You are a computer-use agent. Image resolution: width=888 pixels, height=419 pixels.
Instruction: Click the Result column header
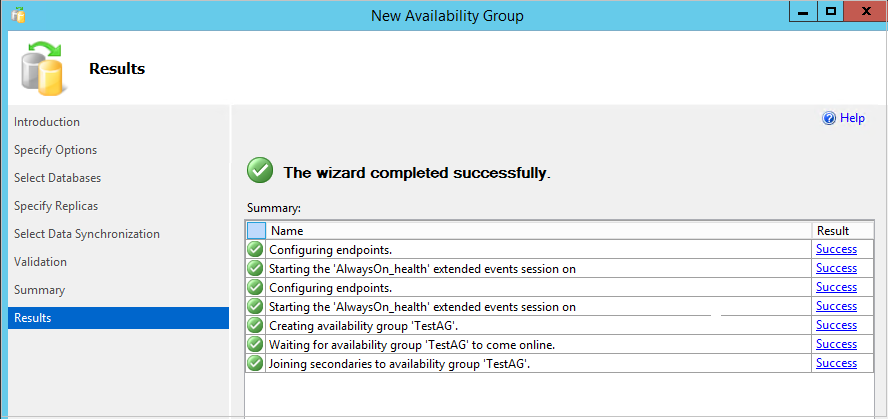coord(833,230)
